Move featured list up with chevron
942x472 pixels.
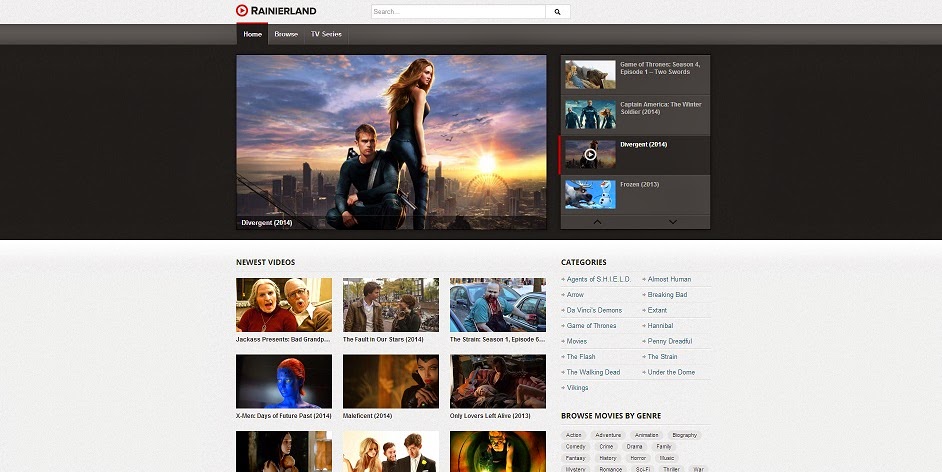[597, 222]
